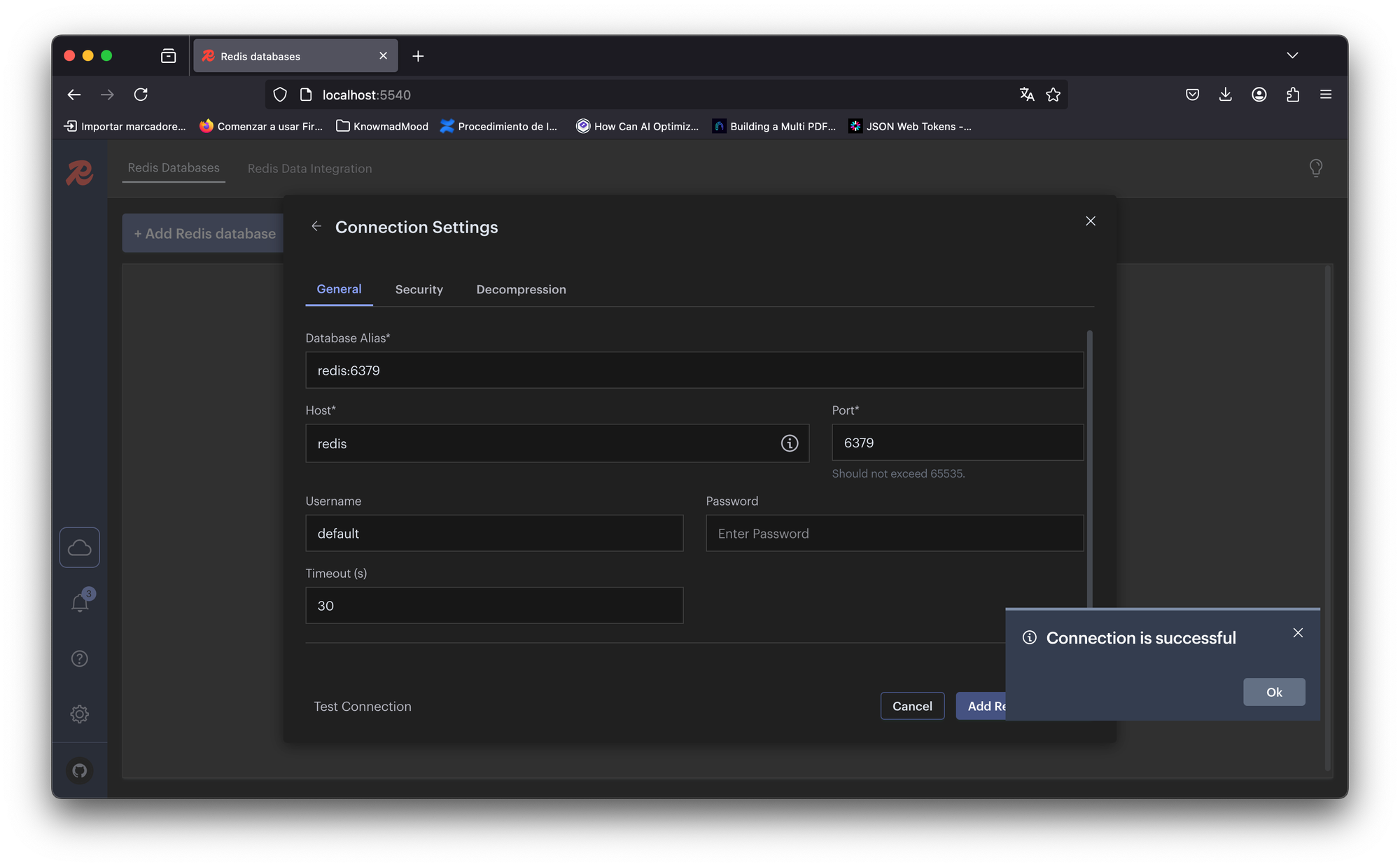Open the help center question mark icon
1400x867 pixels.
click(80, 658)
